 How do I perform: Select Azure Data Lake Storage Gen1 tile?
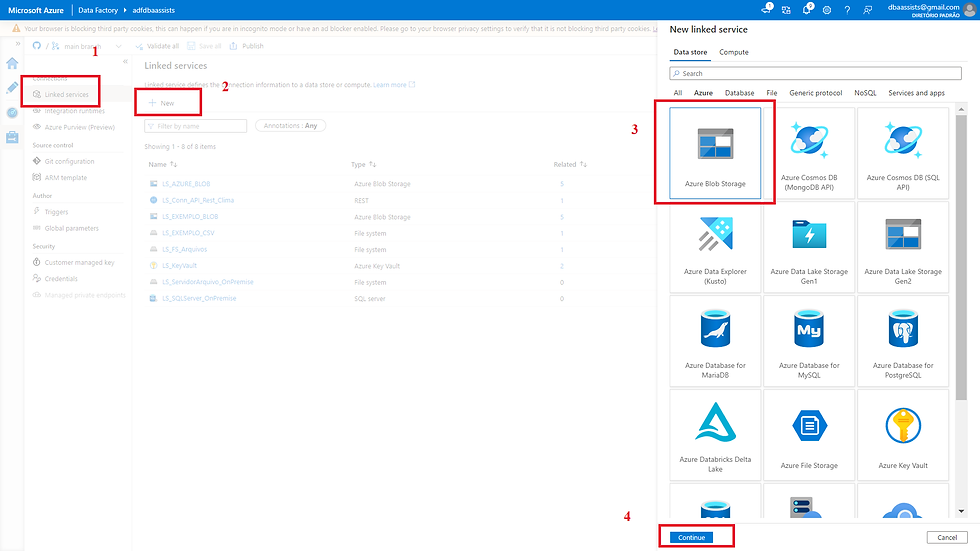coord(809,247)
